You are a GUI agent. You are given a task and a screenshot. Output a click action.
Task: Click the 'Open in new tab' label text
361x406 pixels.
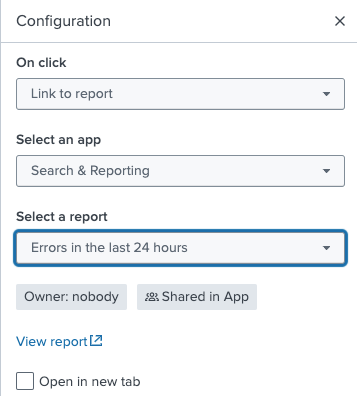click(x=90, y=382)
